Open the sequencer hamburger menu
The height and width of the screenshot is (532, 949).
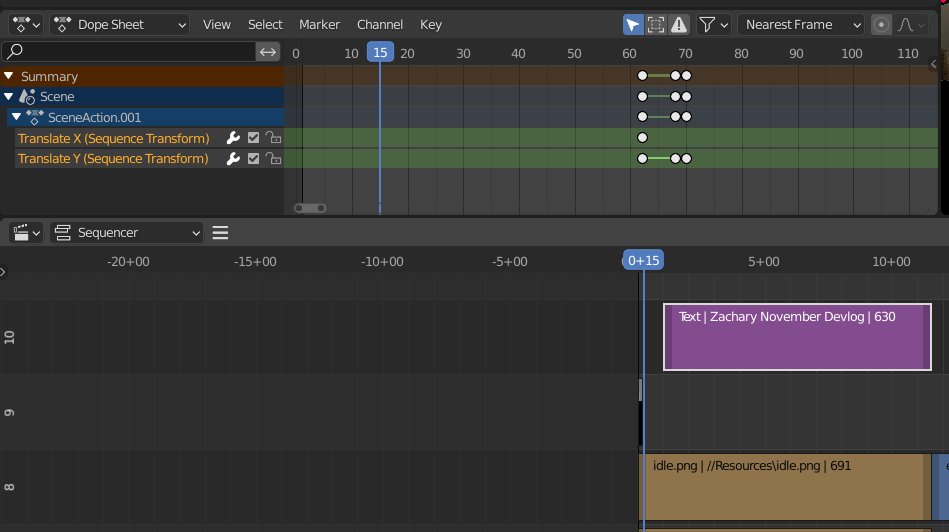pos(220,232)
